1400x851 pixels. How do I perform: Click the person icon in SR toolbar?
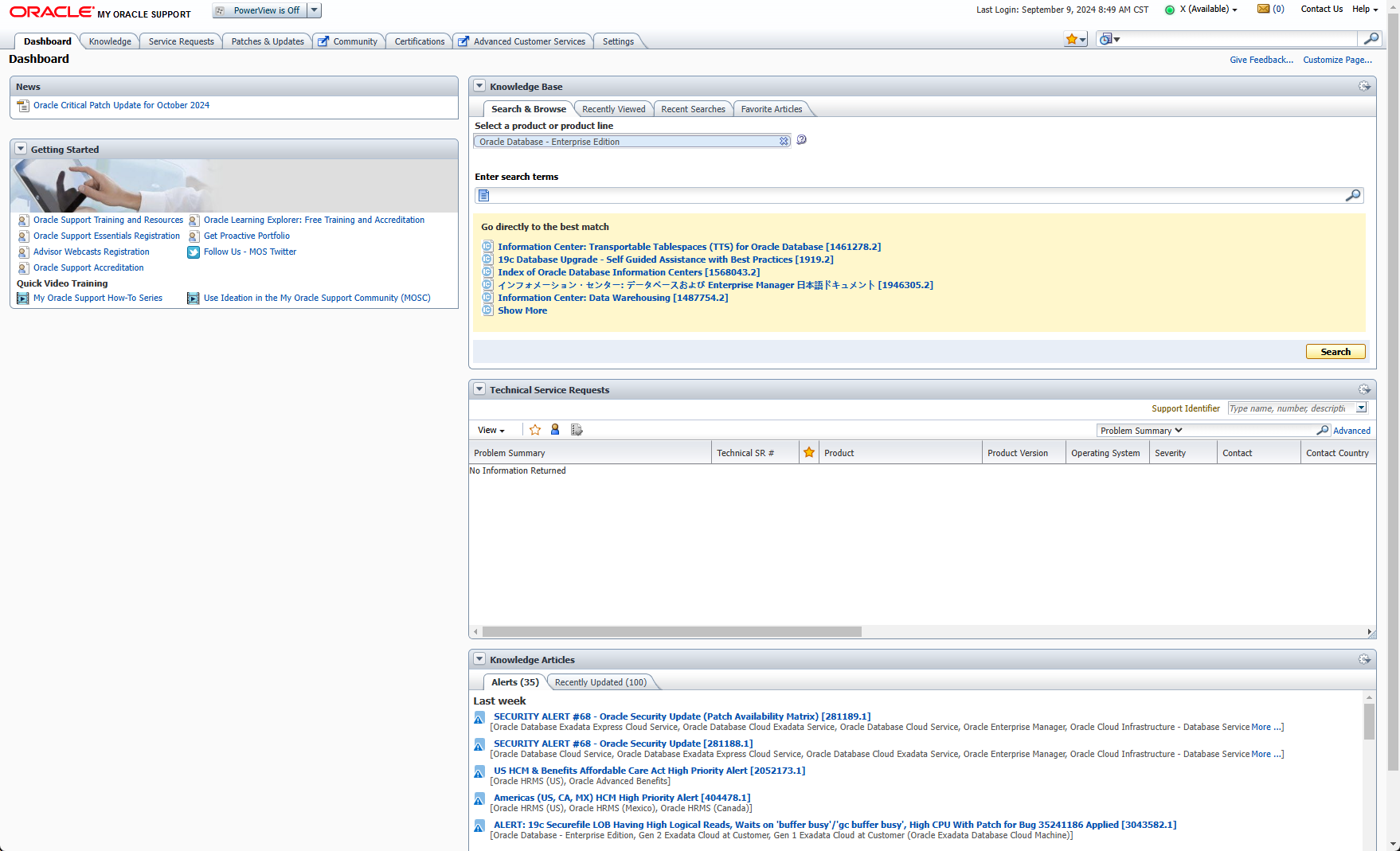tap(555, 430)
